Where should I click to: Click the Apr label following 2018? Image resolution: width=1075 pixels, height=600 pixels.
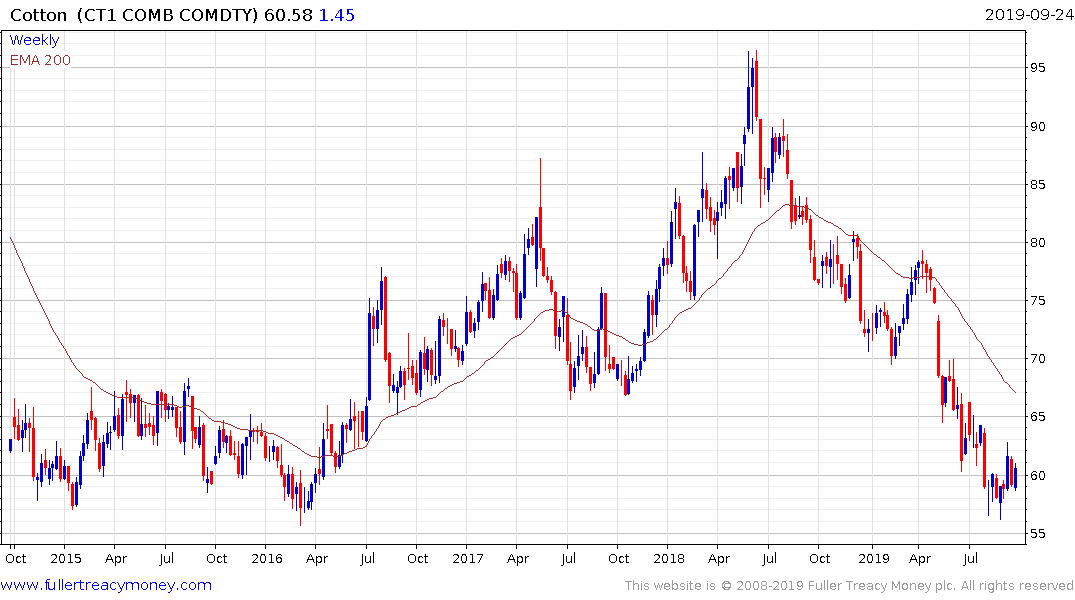point(718,559)
